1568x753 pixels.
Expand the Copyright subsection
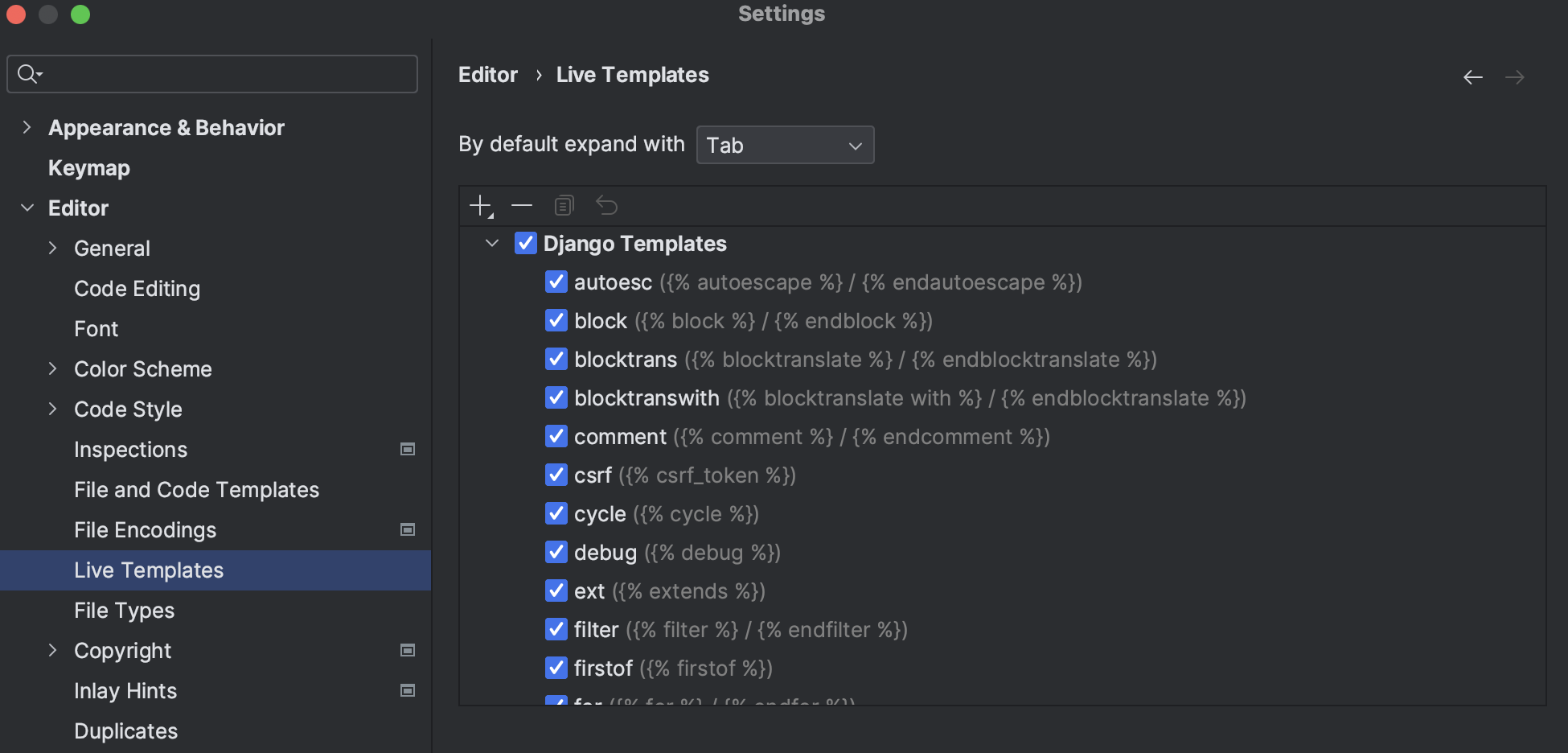(x=52, y=650)
